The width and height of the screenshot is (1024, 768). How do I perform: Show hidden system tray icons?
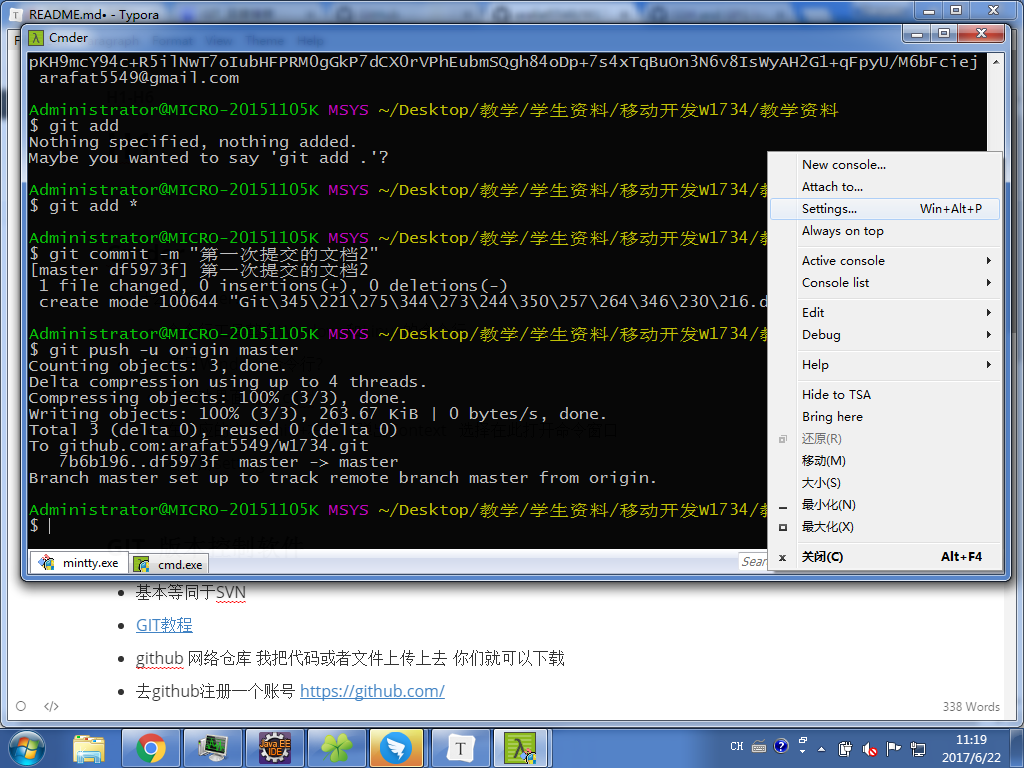822,749
